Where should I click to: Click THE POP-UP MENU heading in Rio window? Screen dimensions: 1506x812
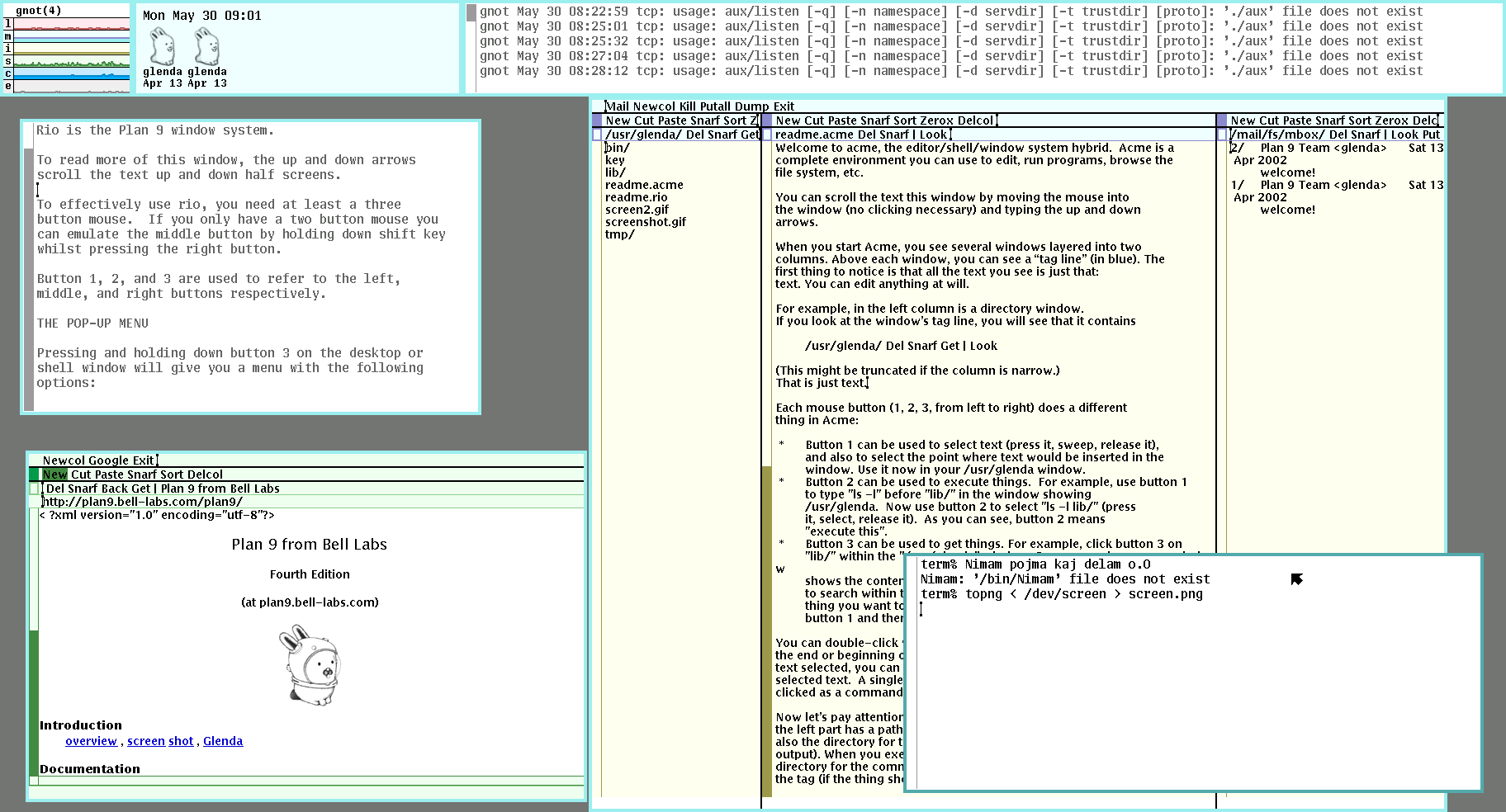click(92, 323)
